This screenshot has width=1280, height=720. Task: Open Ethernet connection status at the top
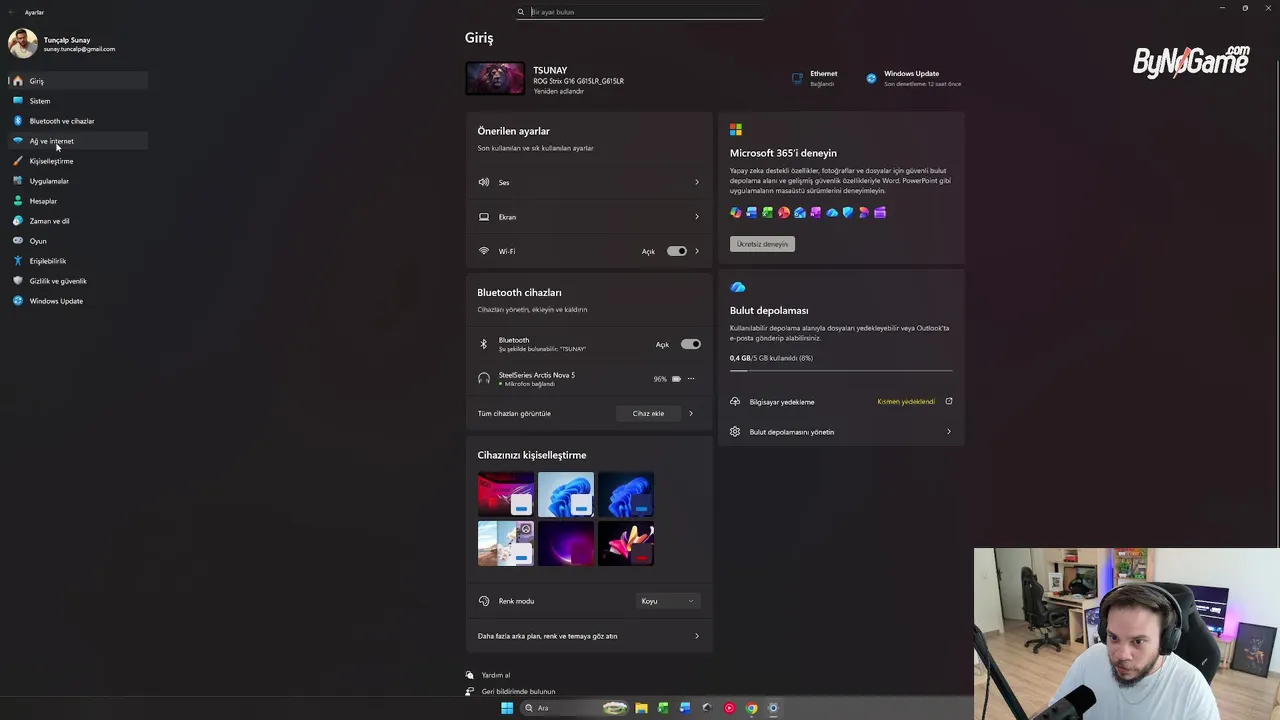[815, 78]
